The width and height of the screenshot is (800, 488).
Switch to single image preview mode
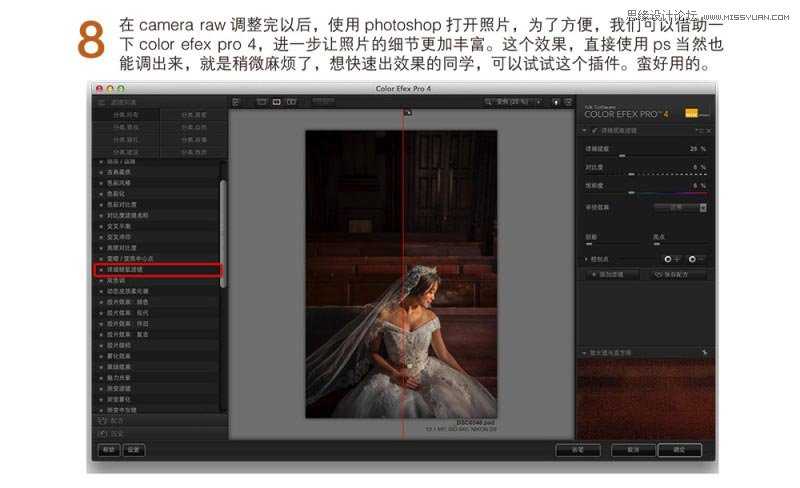[x=262, y=102]
